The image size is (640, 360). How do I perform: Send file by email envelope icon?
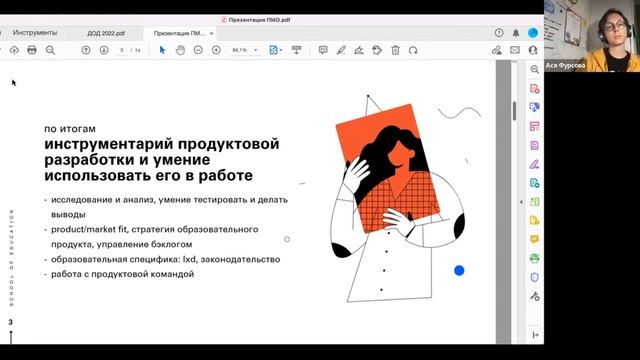(515, 50)
